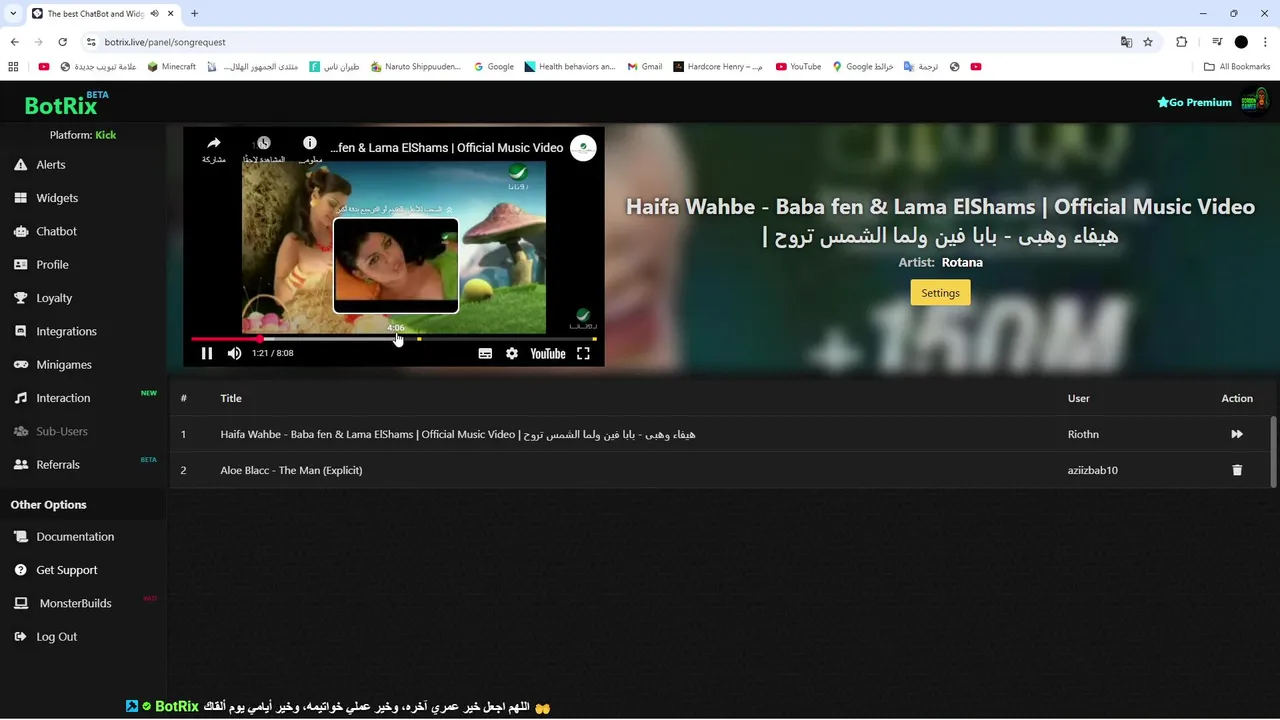
Task: Click the Referrals icon
Action: click(20, 465)
